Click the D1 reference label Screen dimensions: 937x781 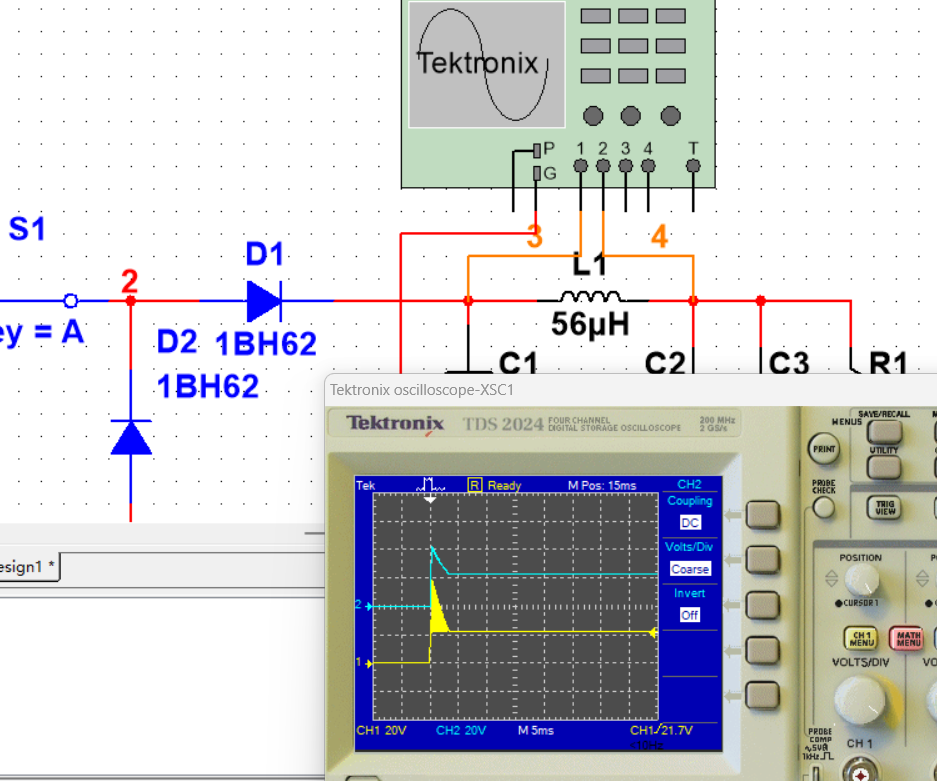click(x=265, y=254)
